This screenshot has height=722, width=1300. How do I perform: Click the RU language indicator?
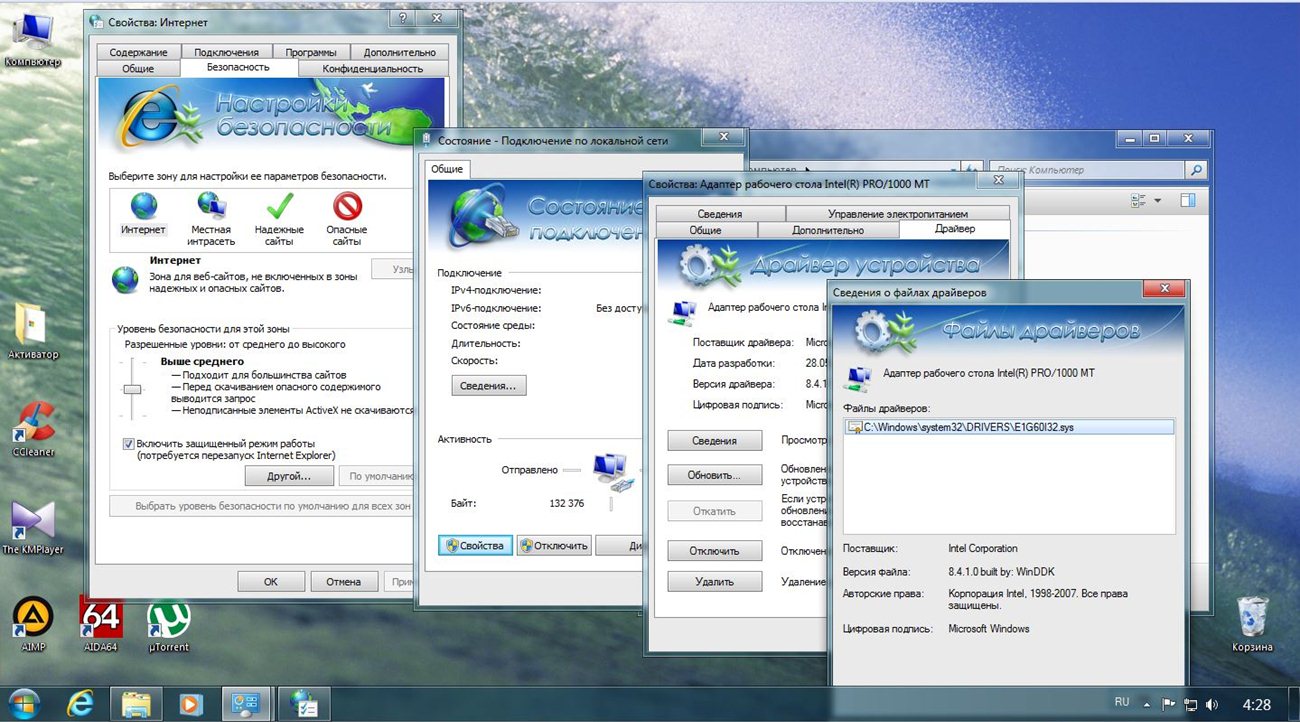pyautogui.click(x=1122, y=703)
